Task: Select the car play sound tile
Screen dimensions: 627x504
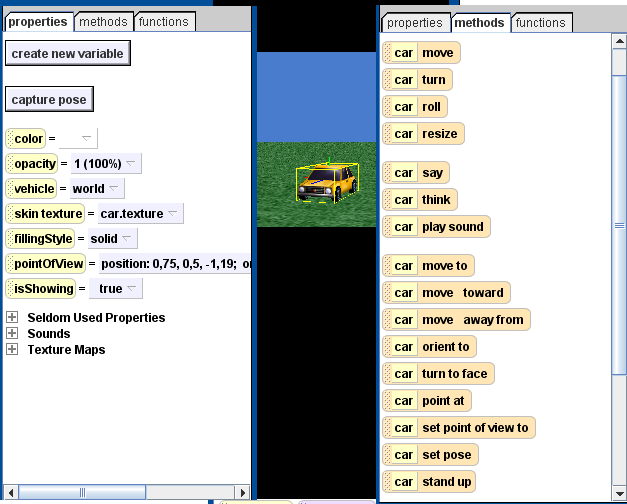Action: click(436, 227)
